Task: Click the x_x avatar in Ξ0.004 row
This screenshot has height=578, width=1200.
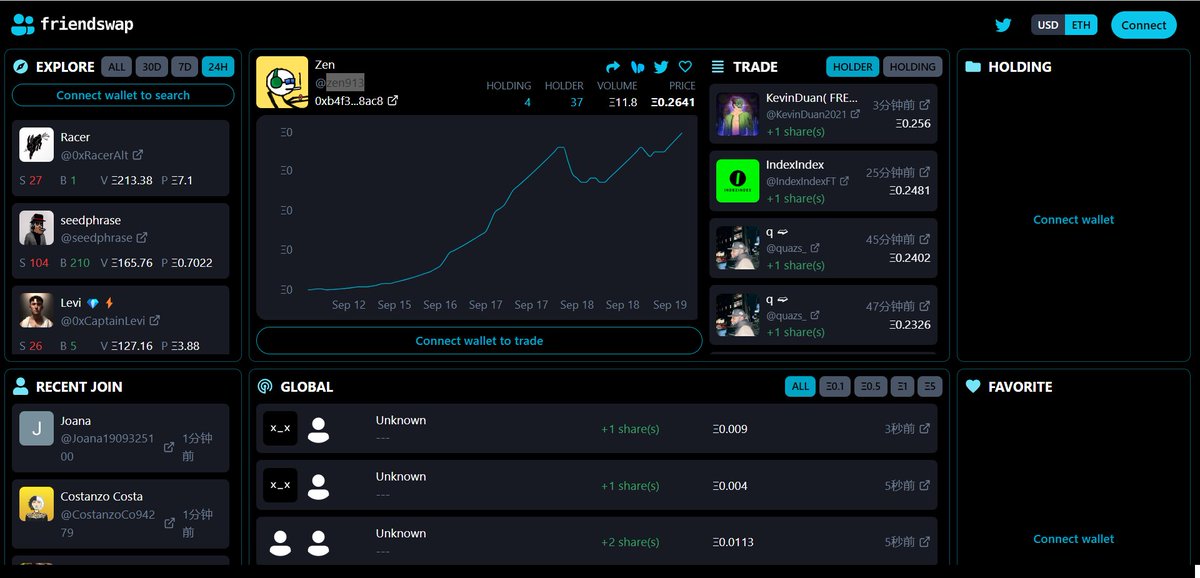Action: click(x=281, y=485)
